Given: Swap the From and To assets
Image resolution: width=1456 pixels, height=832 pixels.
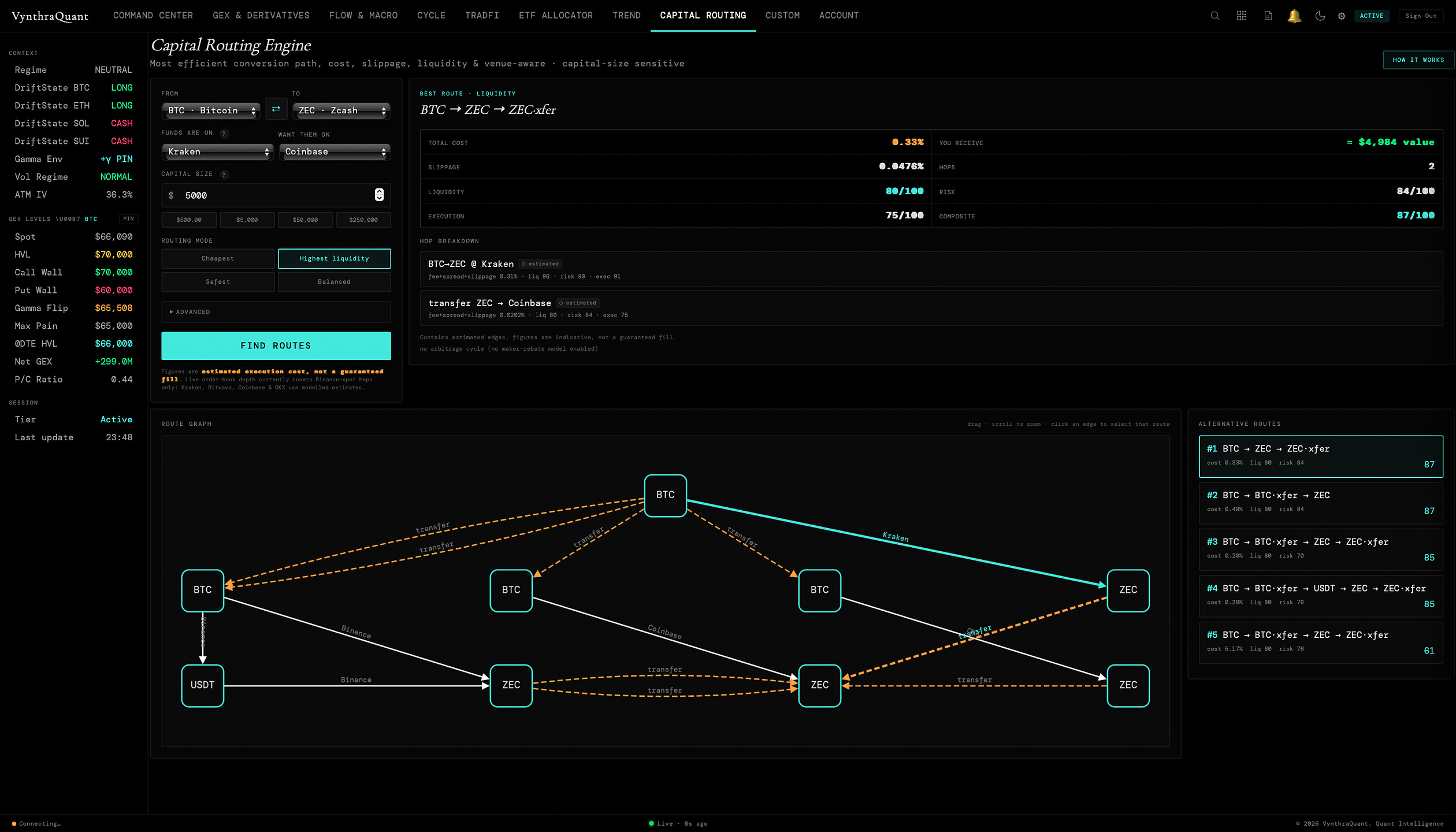Looking at the screenshot, I should click(276, 109).
